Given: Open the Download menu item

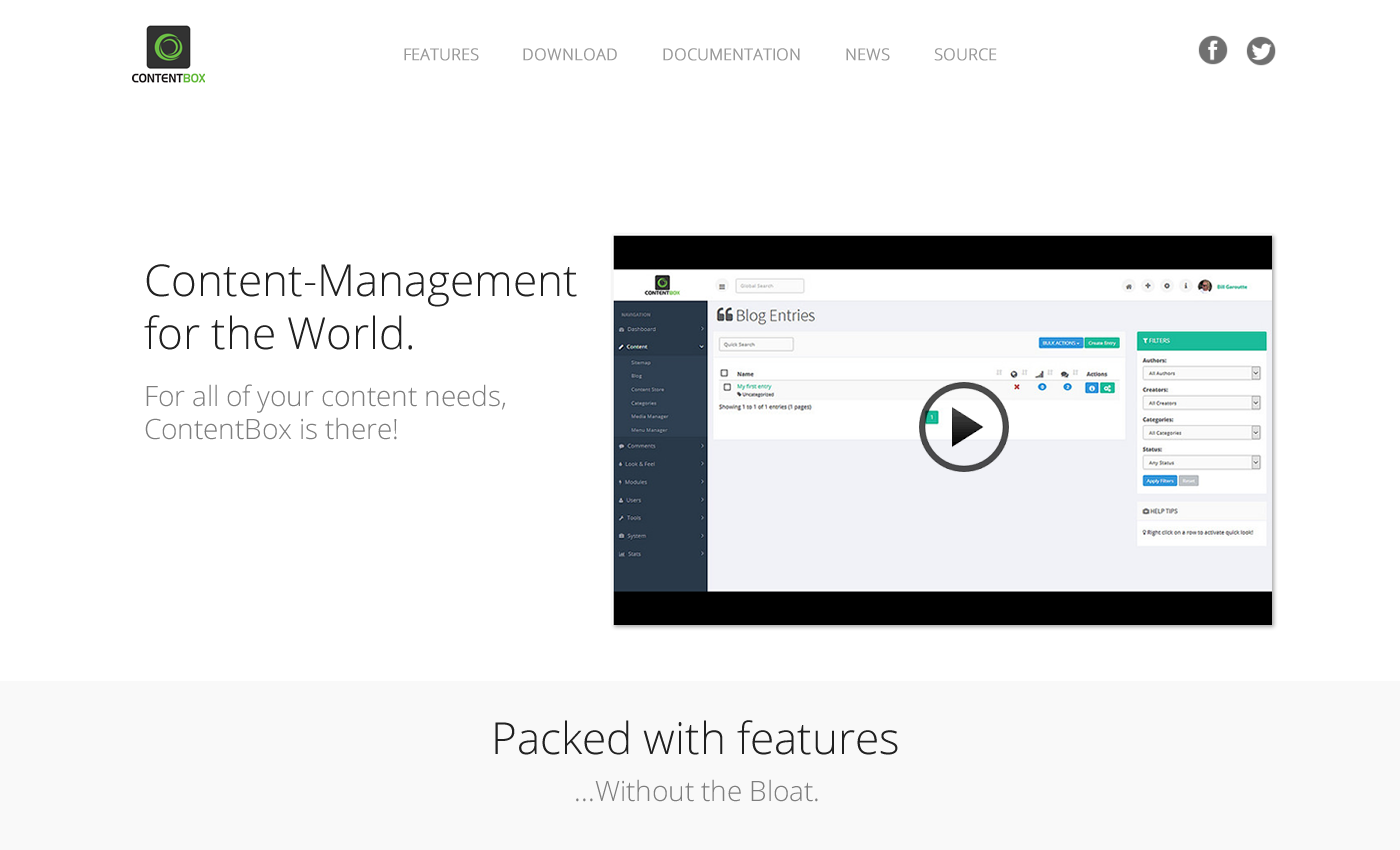Looking at the screenshot, I should coord(570,54).
